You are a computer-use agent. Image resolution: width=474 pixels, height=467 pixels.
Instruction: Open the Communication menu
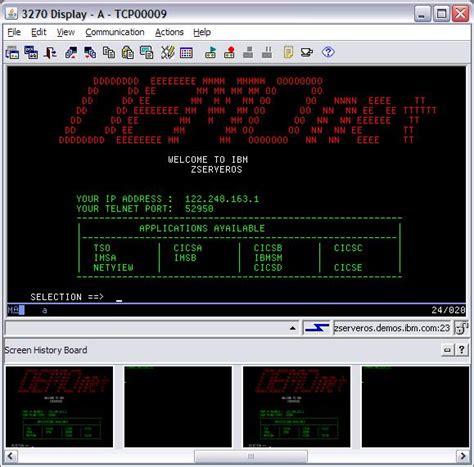point(115,32)
